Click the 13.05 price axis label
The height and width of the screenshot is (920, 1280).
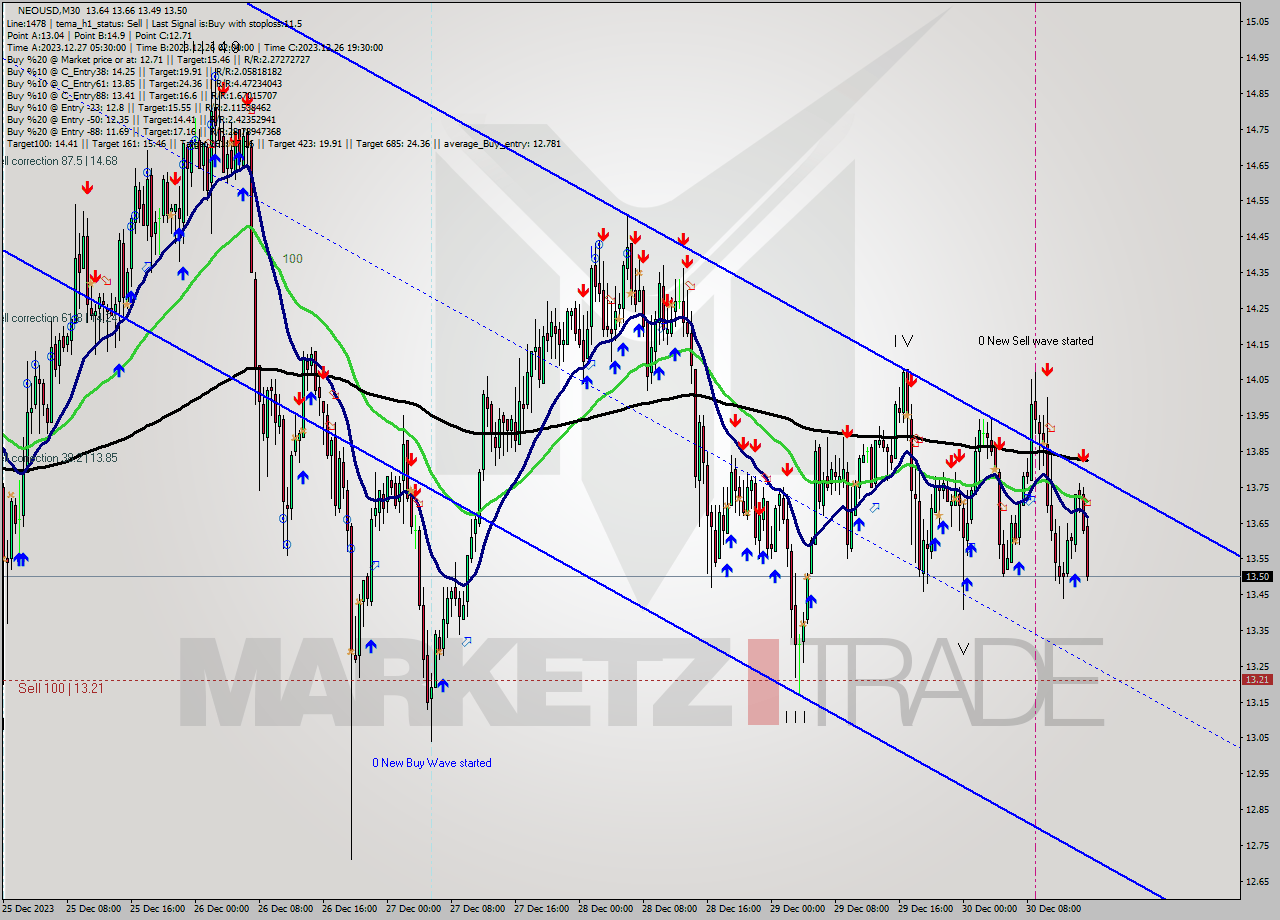[x=1257, y=738]
